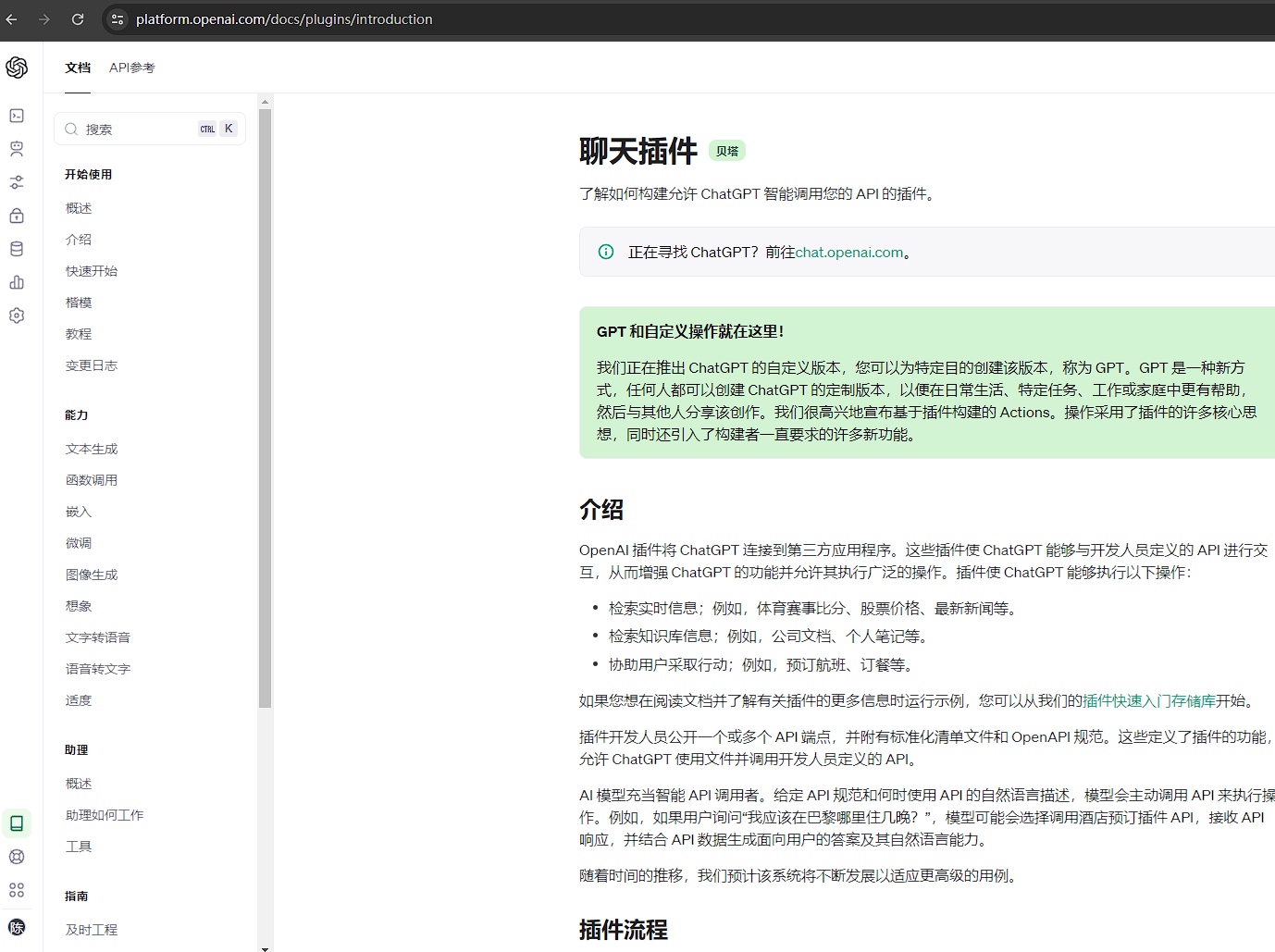Open the 想象 sidebar page

point(79,606)
